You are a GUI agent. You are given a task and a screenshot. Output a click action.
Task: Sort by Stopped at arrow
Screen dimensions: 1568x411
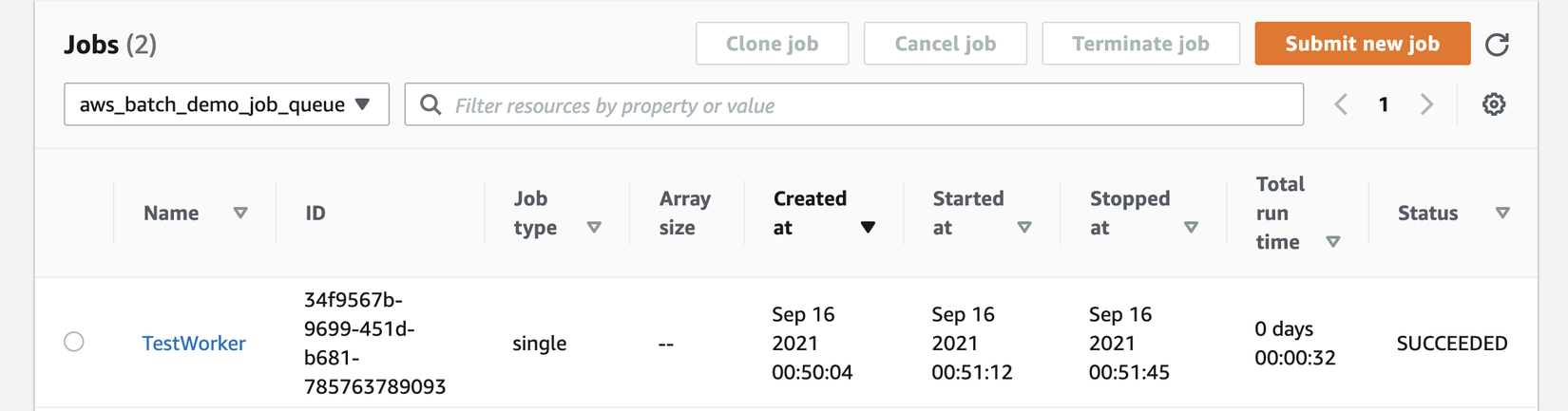pyautogui.click(x=1191, y=228)
